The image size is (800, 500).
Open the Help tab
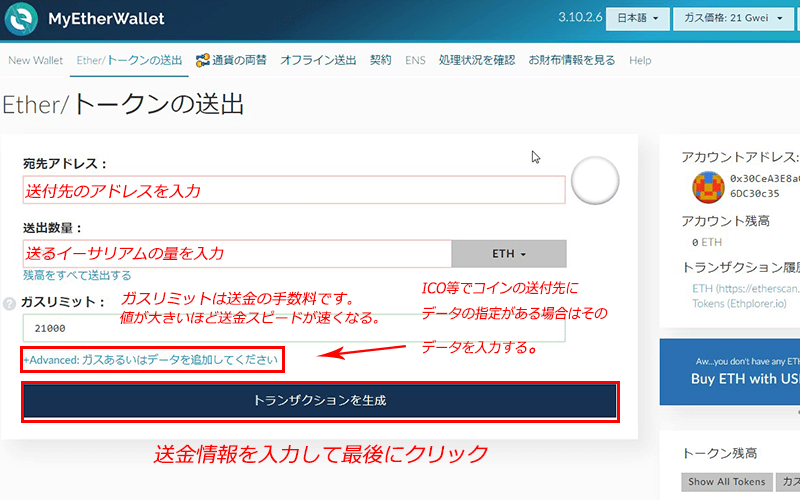[640, 60]
